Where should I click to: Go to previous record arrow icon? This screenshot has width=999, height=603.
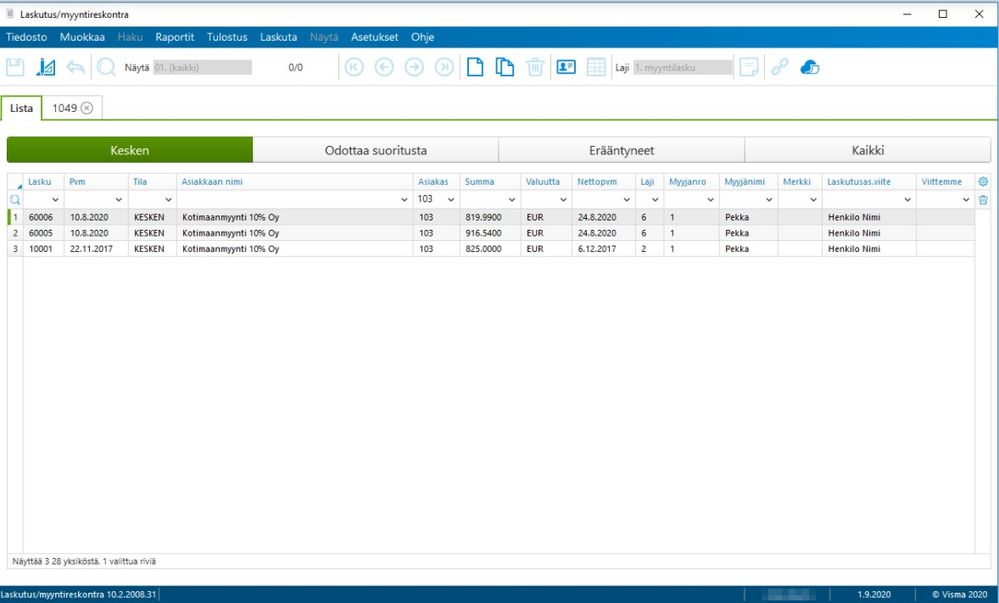point(384,67)
